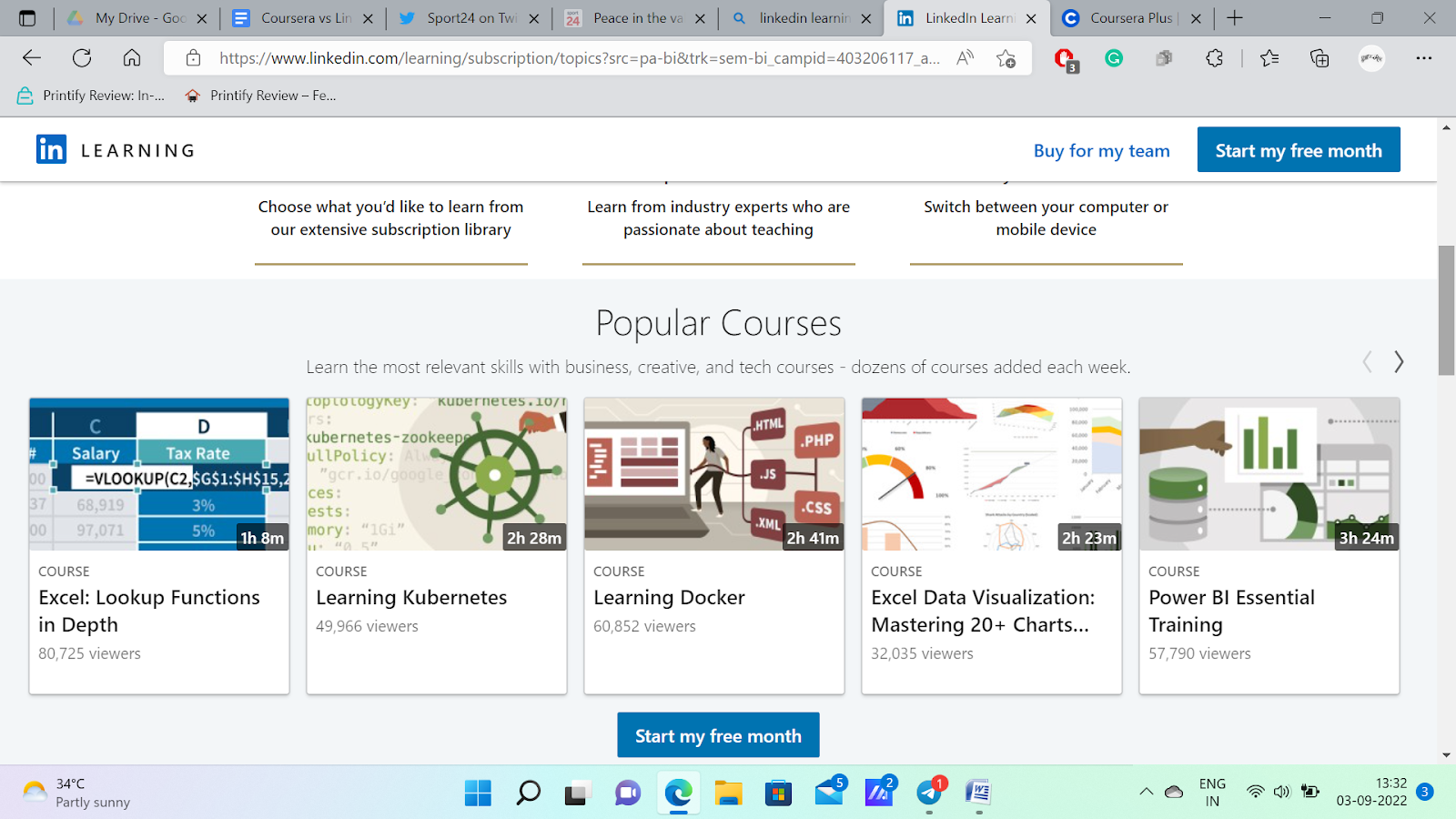Switch to Coursera Plus tab
This screenshot has height=819, width=1456.
point(1132,18)
